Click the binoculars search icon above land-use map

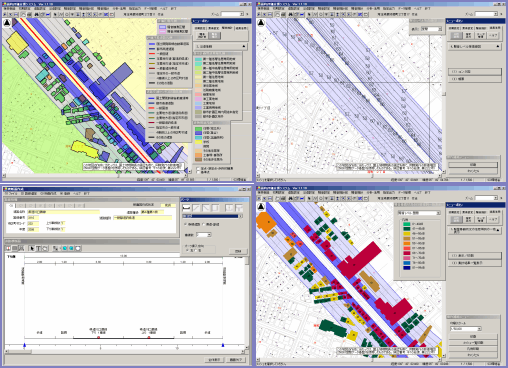[36, 15]
